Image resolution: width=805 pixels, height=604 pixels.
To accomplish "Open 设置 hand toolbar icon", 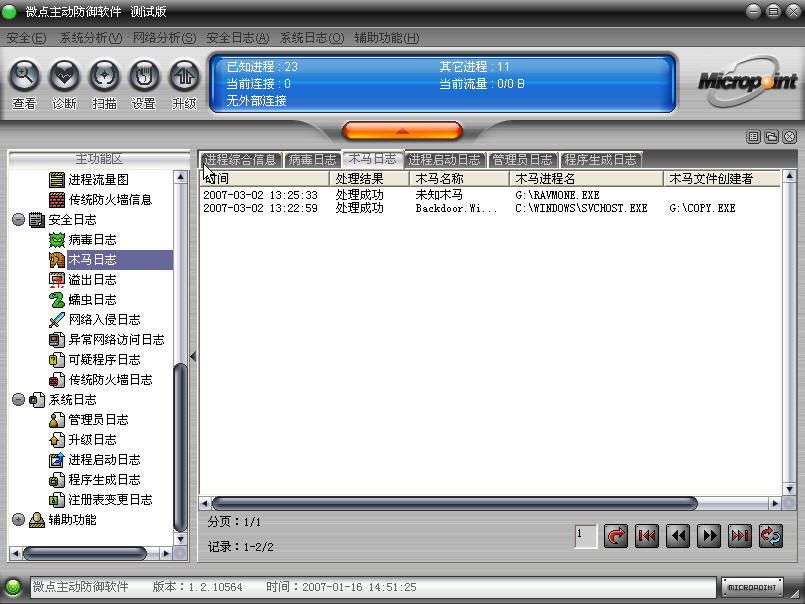I will coord(144,76).
